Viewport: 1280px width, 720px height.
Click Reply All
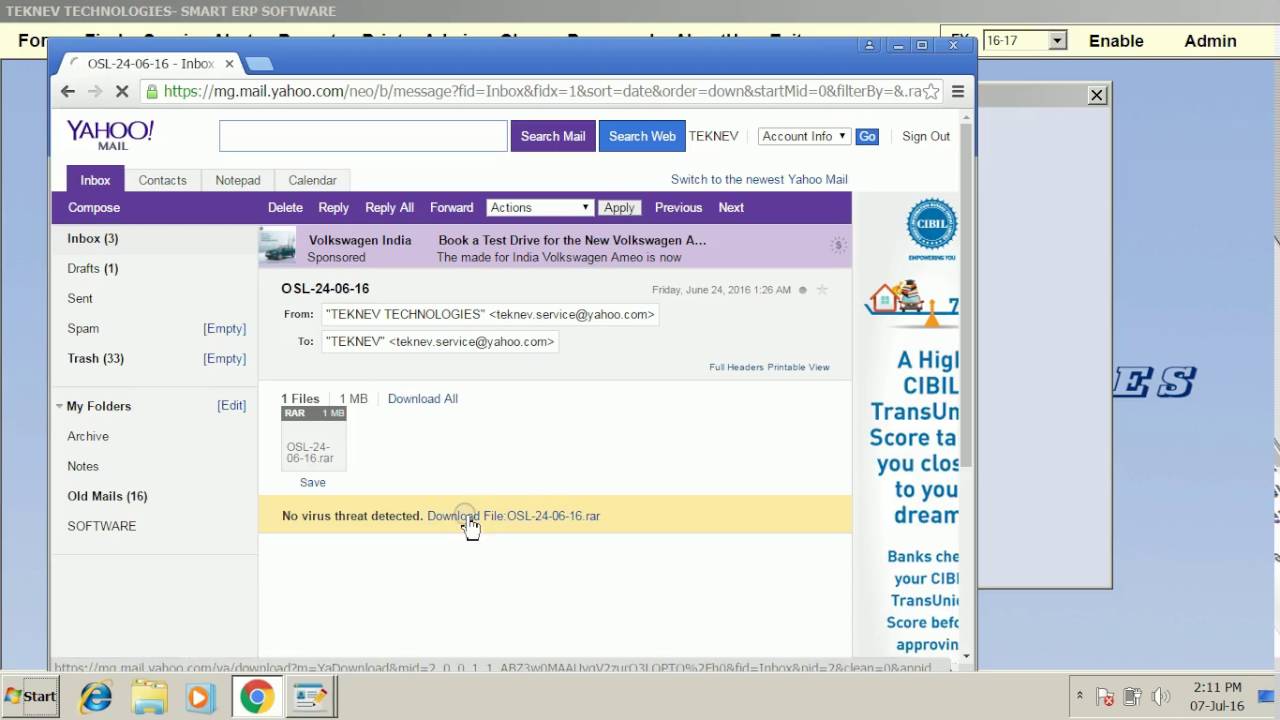coord(389,207)
